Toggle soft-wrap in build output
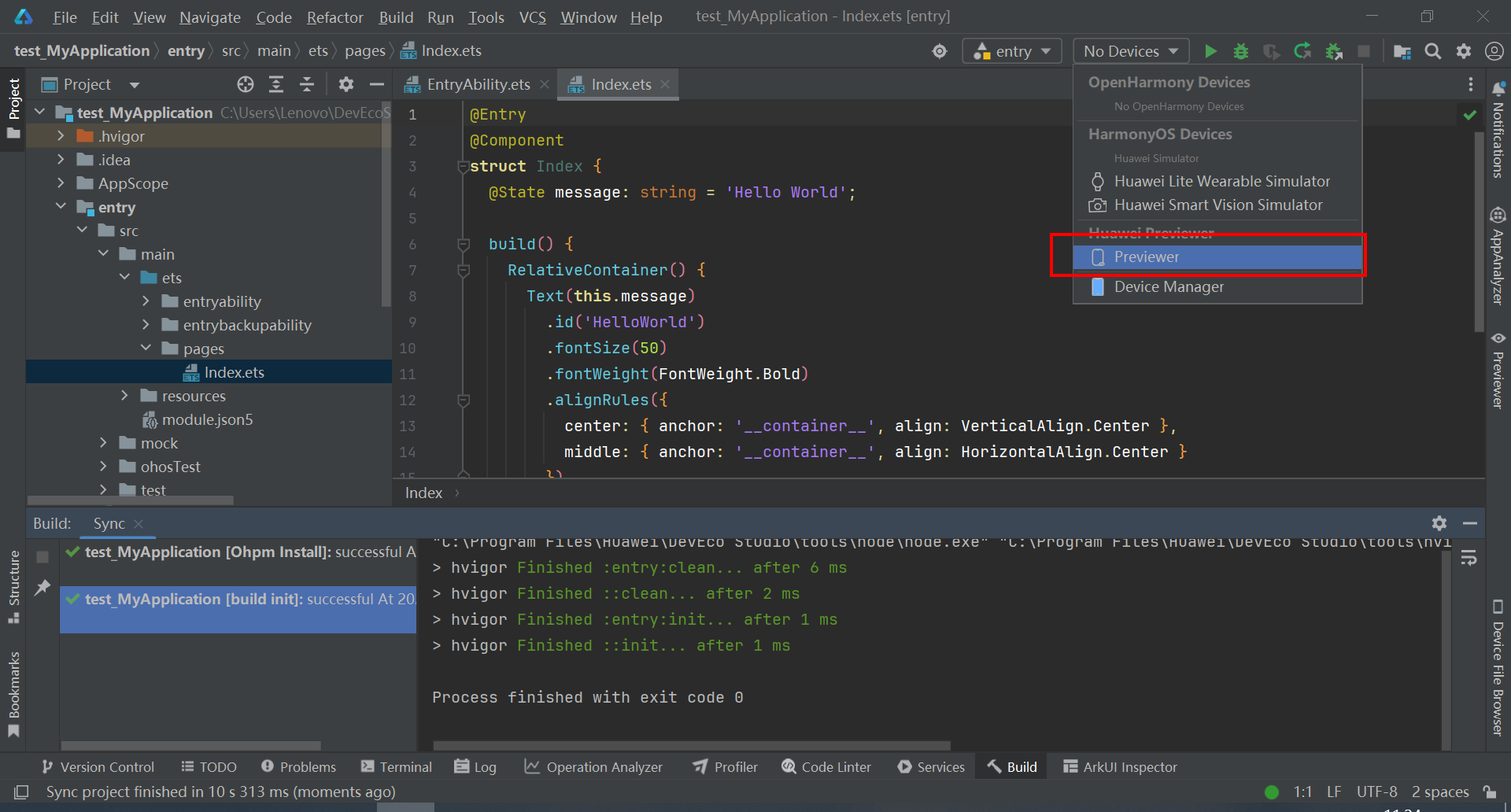1511x812 pixels. (1469, 559)
